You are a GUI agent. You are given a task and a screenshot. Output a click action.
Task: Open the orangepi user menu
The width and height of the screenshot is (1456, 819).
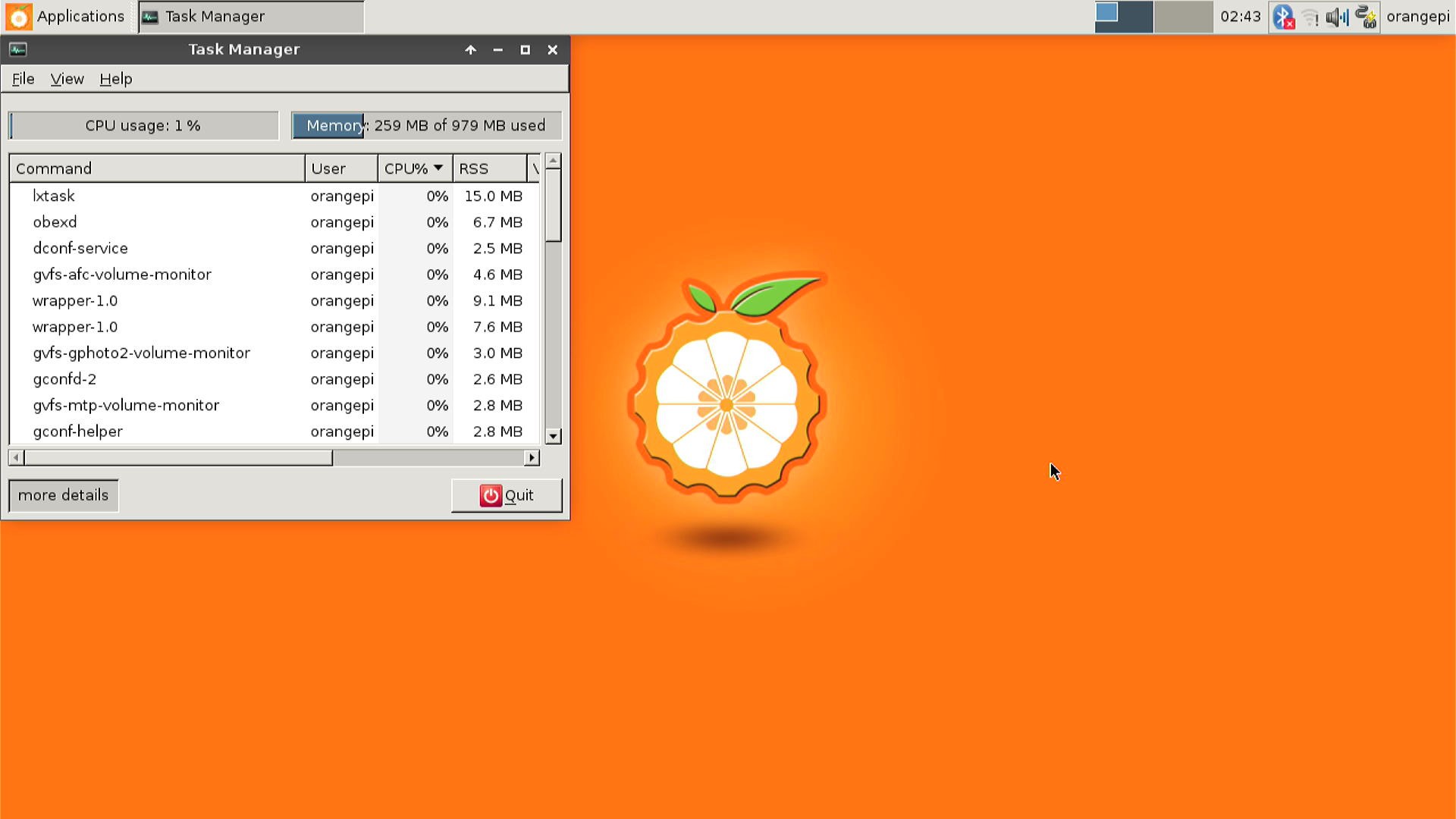pos(1418,17)
